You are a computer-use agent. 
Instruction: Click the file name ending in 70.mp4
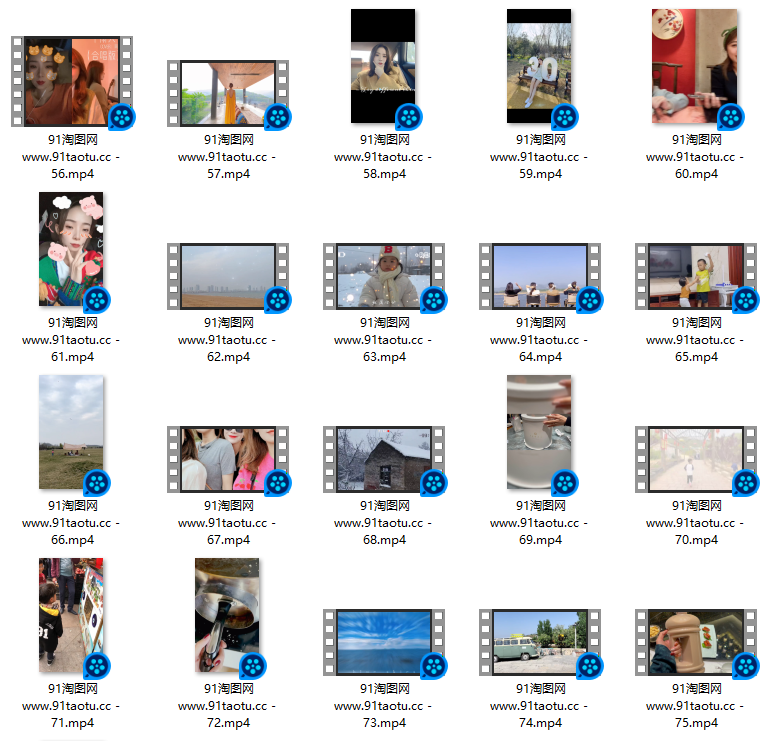(696, 523)
